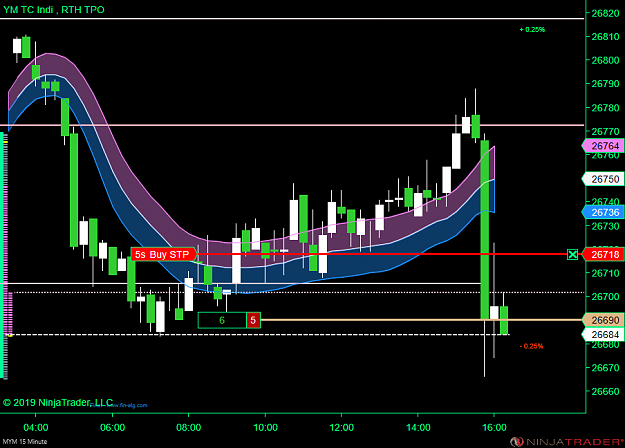Screen dimensions: 625x448
Task: Click the 26770 price axis label
Action: [x=605, y=131]
